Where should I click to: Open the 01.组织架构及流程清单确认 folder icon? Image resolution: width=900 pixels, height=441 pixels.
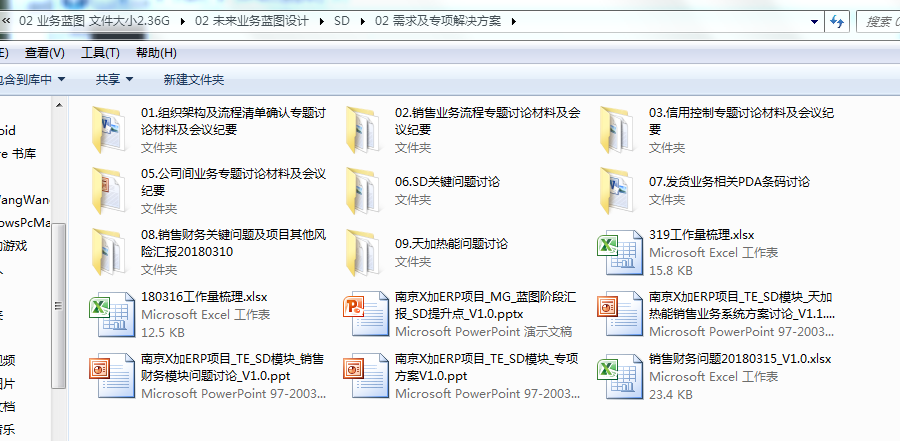tap(110, 129)
